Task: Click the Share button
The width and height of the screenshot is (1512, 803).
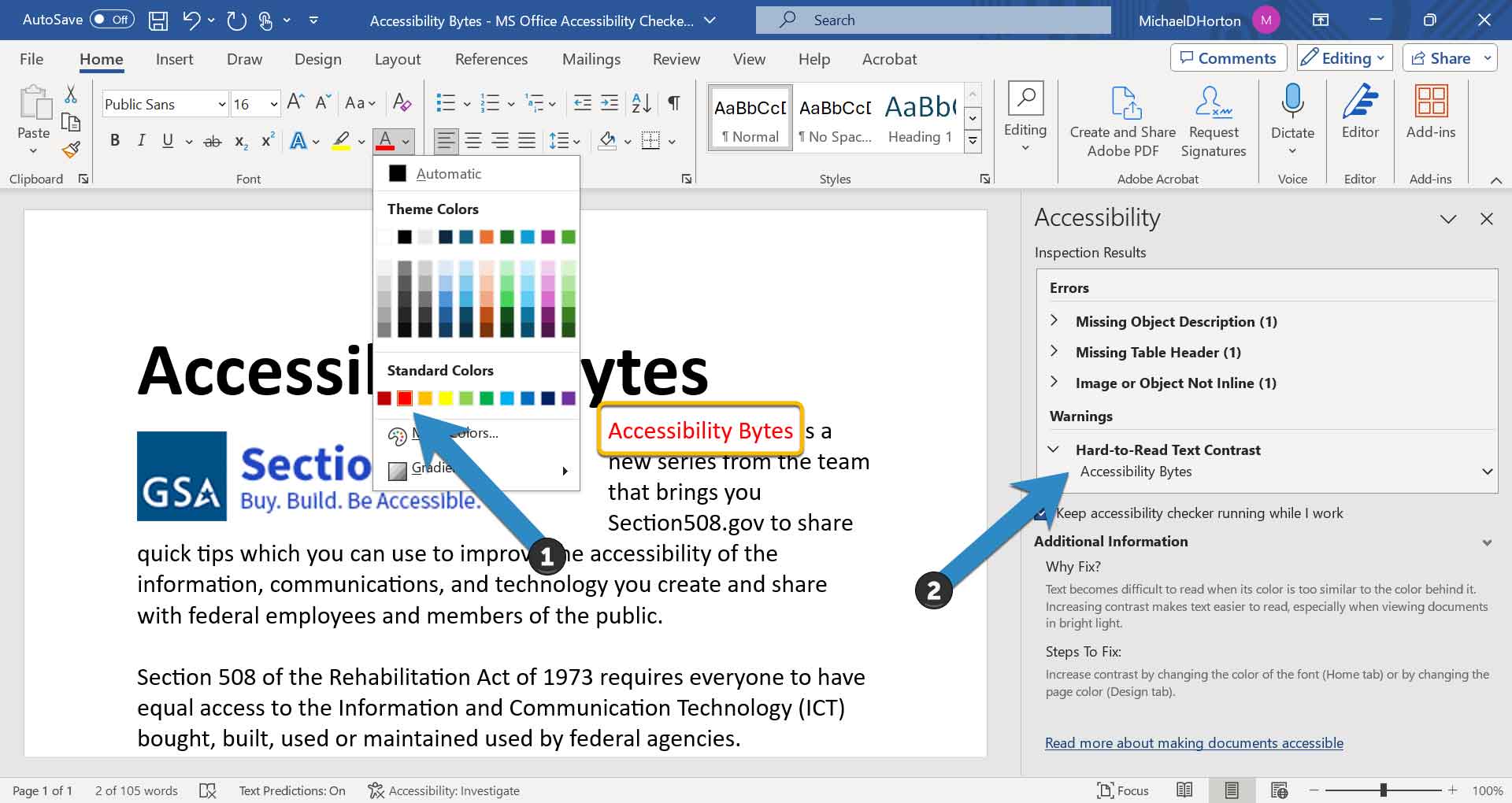Action: point(1440,58)
